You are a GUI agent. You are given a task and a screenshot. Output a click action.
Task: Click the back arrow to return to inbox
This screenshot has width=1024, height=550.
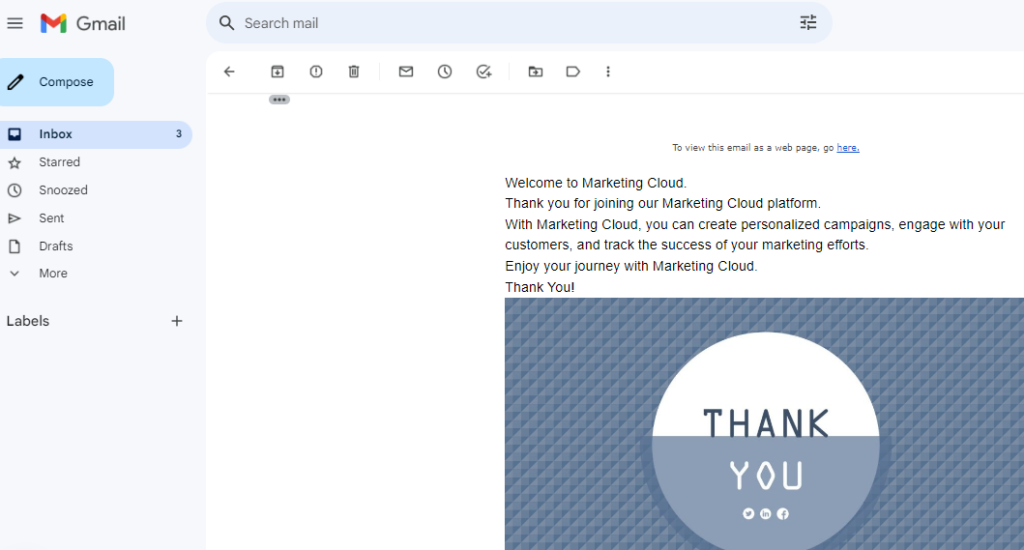(229, 72)
